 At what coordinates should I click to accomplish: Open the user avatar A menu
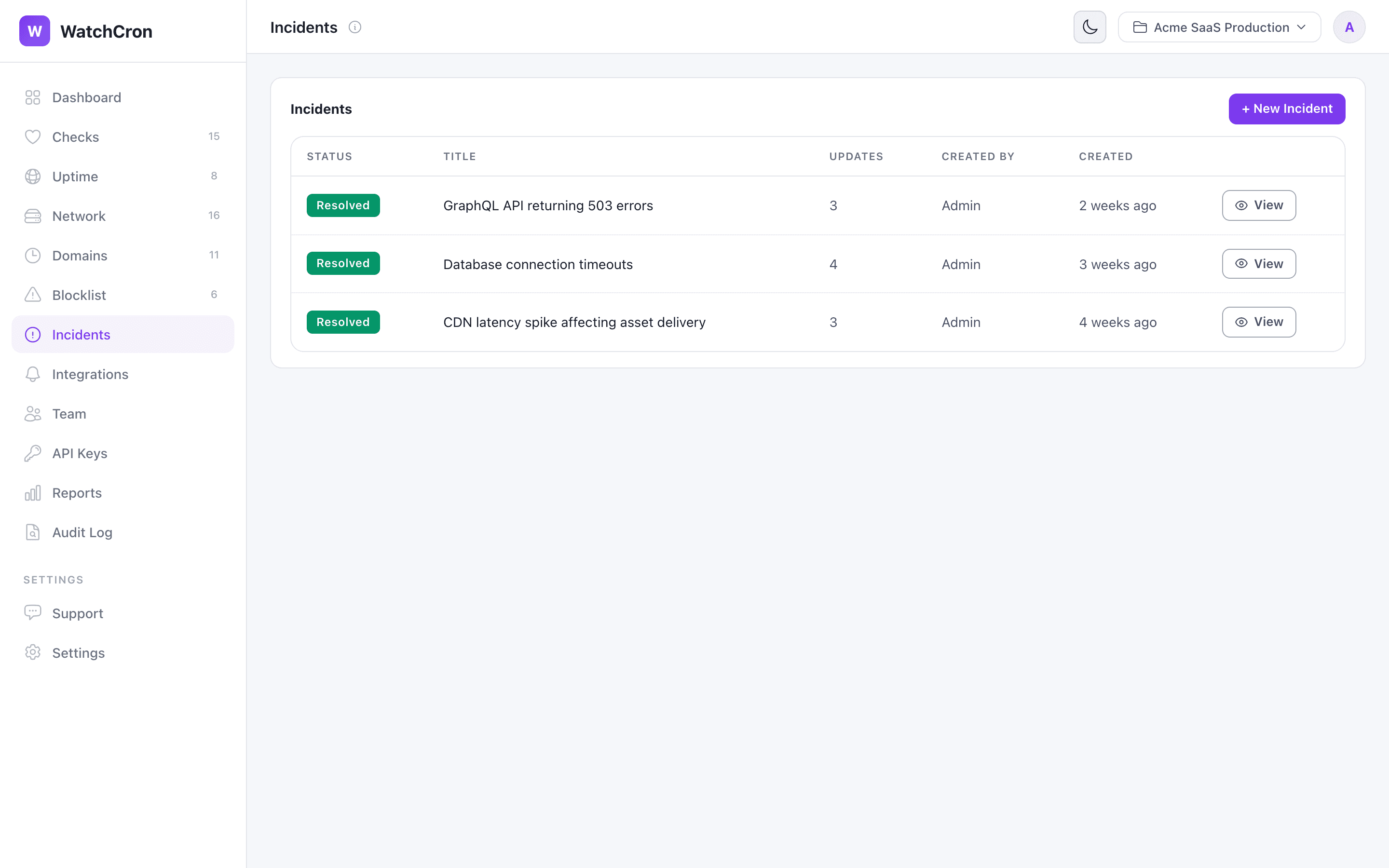tap(1349, 27)
